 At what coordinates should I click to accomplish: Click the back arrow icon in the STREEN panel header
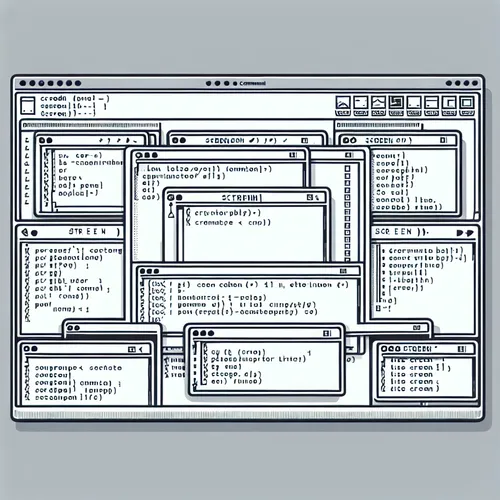click(x=25, y=232)
